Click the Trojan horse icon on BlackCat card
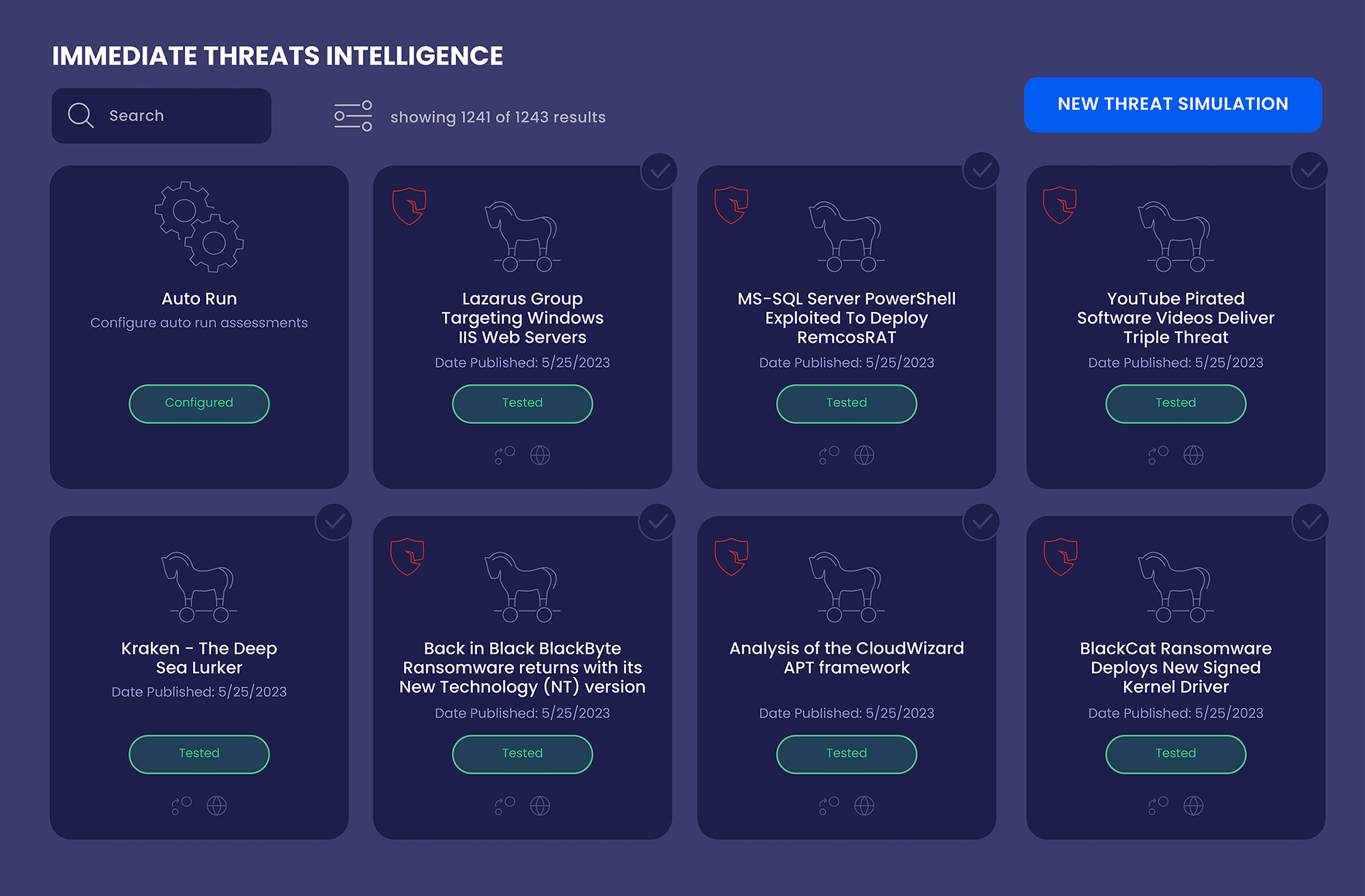Screen dimensions: 1365x896 pos(1176,587)
